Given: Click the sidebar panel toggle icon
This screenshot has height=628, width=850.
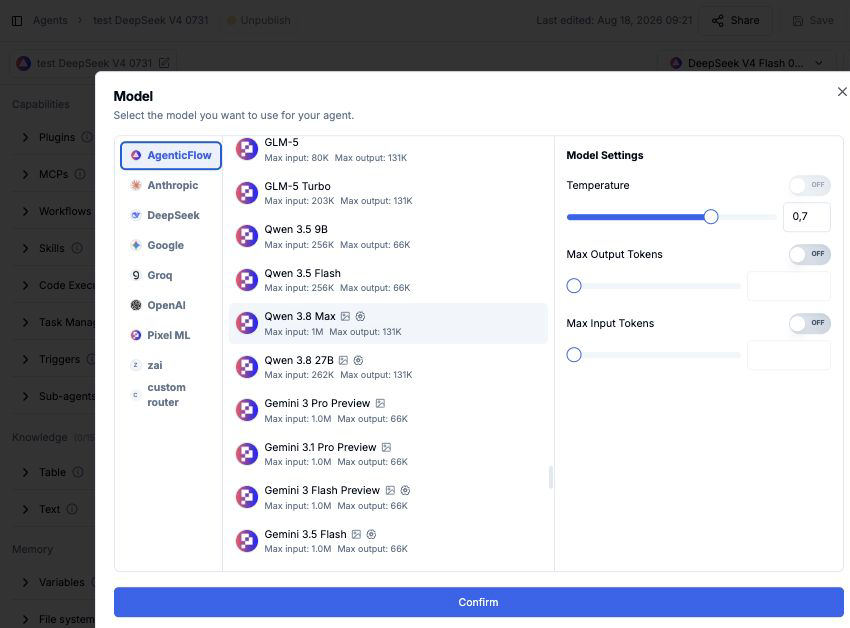Looking at the screenshot, I should pyautogui.click(x=17, y=21).
